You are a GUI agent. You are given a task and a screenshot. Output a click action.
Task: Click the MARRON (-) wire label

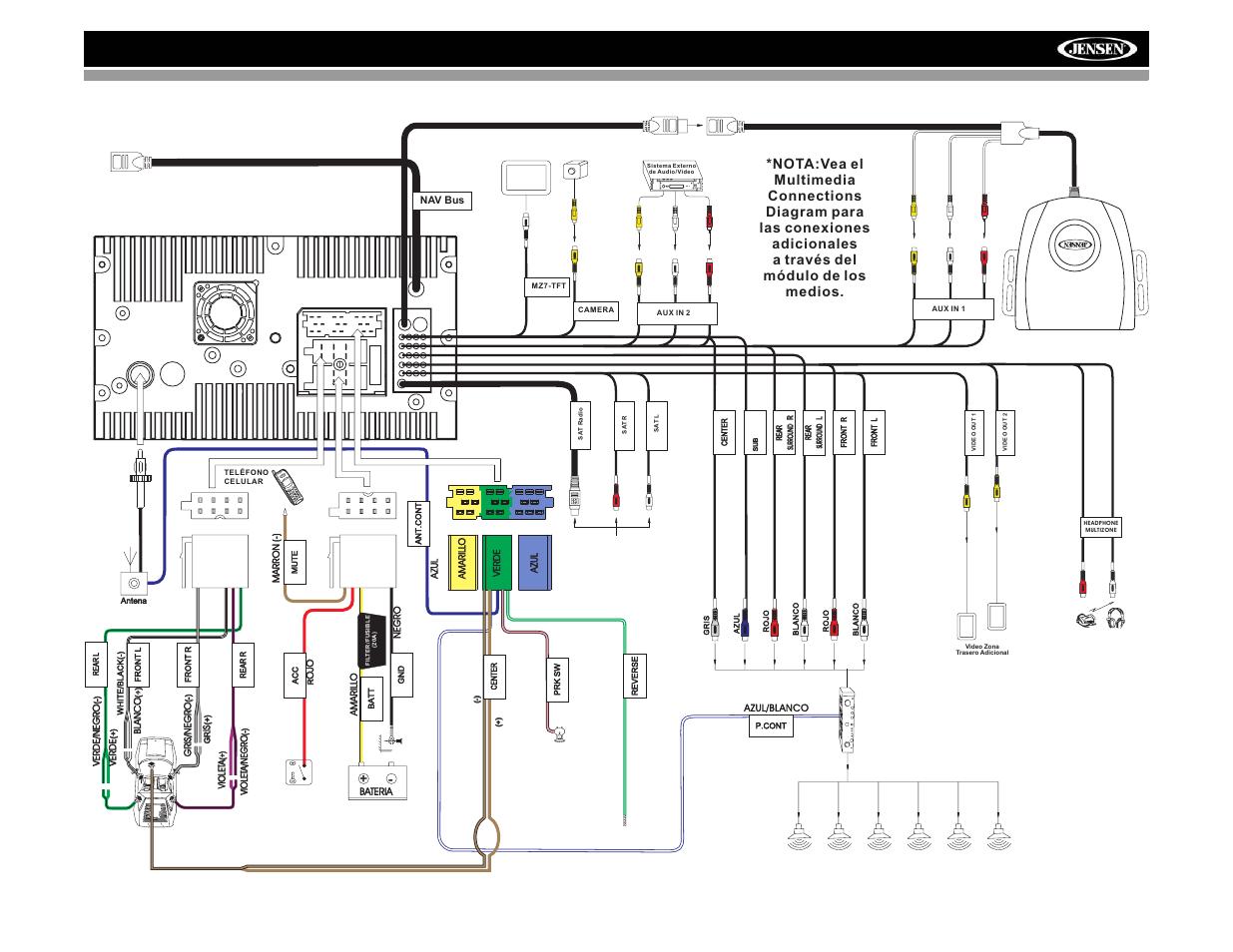278,557
